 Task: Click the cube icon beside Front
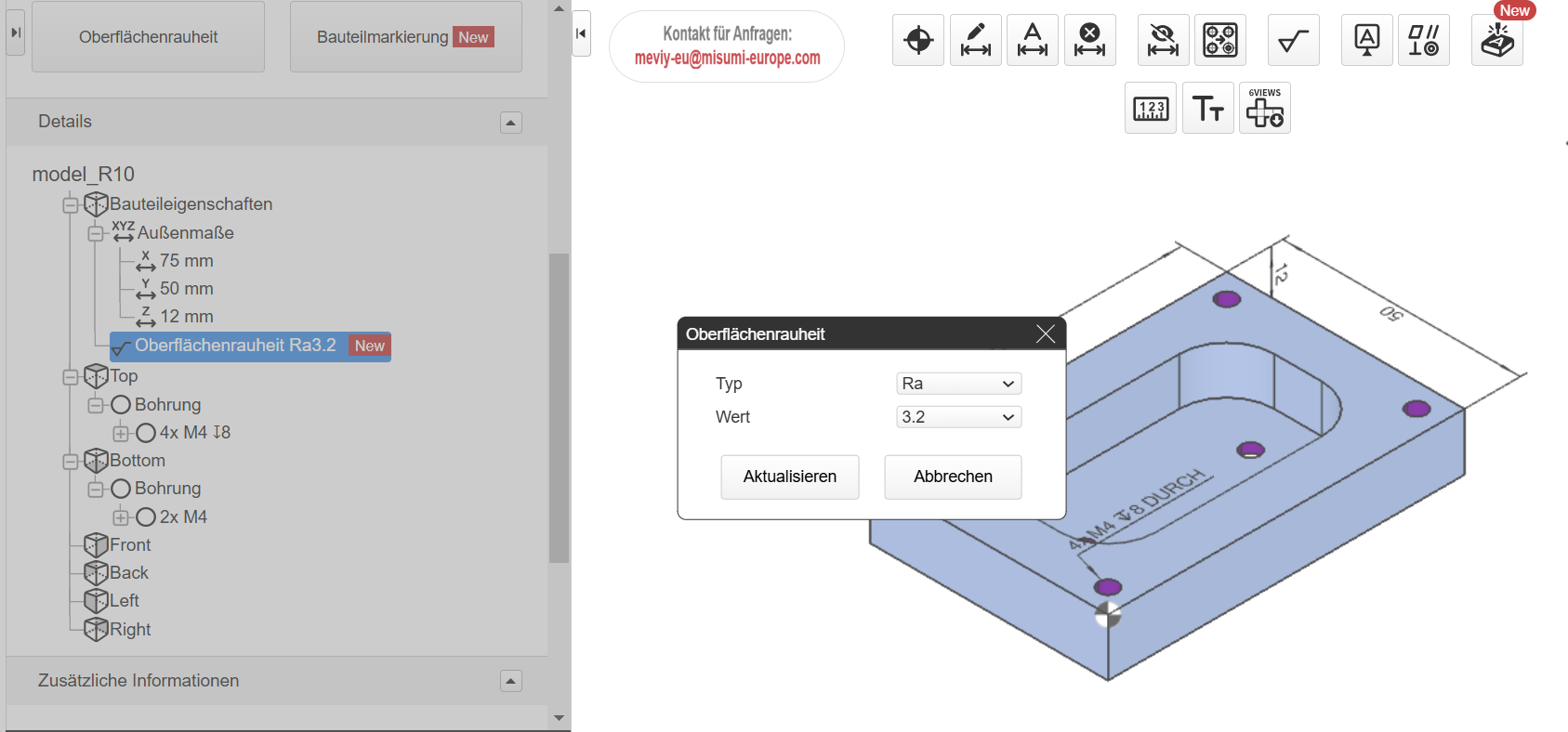coord(96,545)
